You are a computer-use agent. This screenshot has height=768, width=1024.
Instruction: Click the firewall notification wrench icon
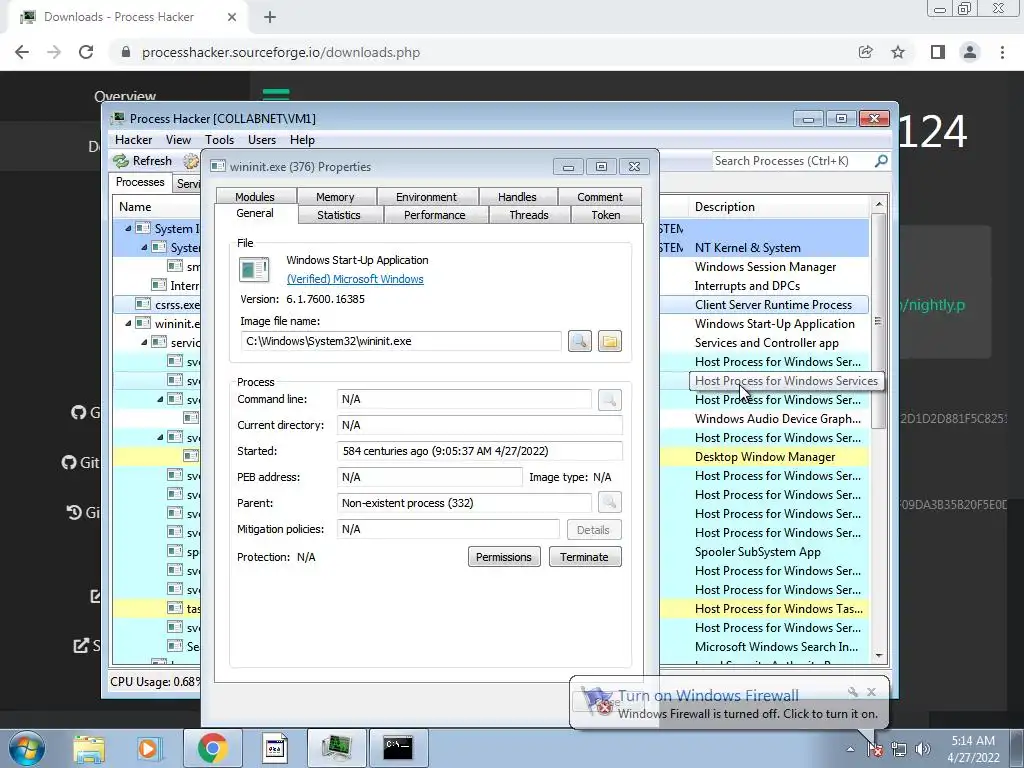(852, 692)
